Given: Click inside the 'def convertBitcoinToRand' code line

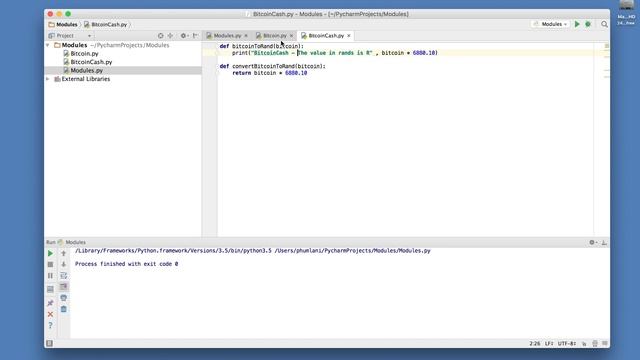Looking at the screenshot, I should (x=273, y=66).
